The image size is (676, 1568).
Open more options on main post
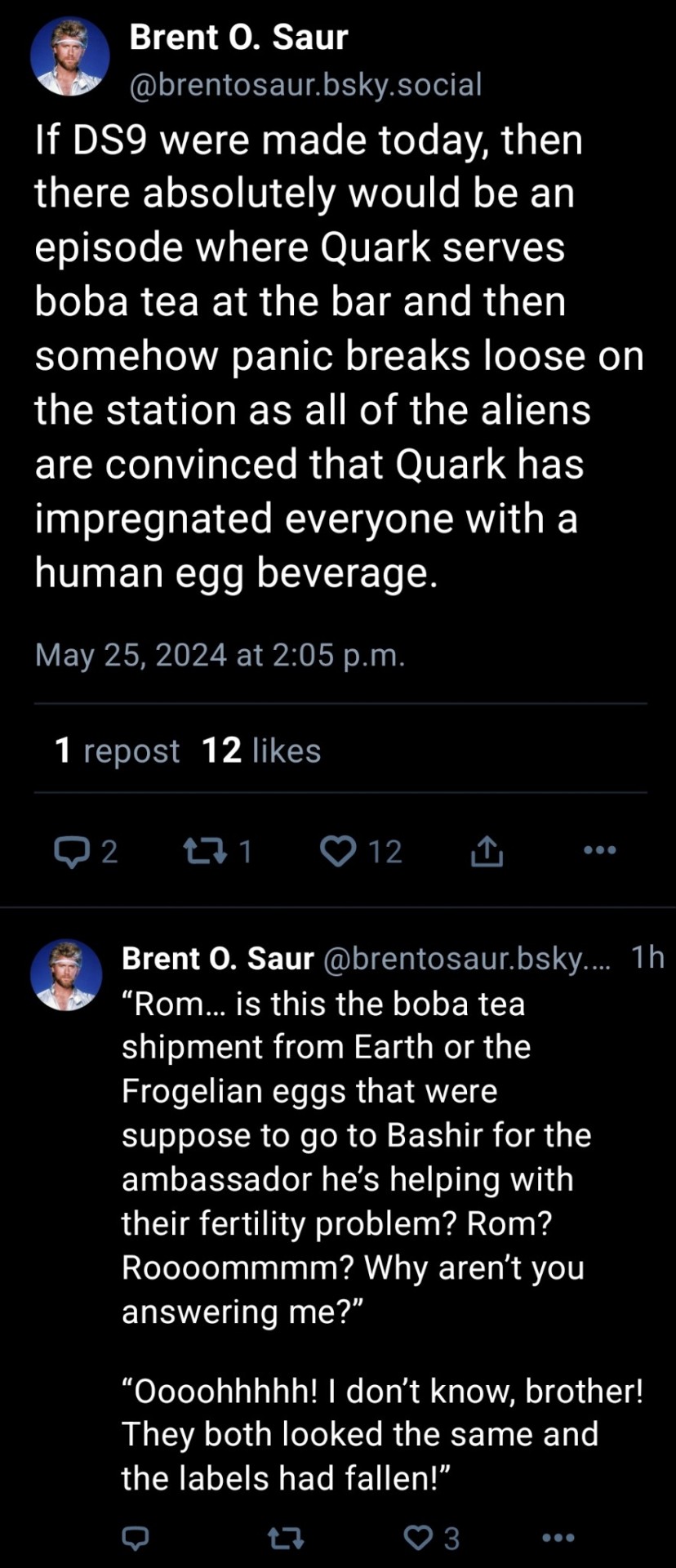[600, 850]
